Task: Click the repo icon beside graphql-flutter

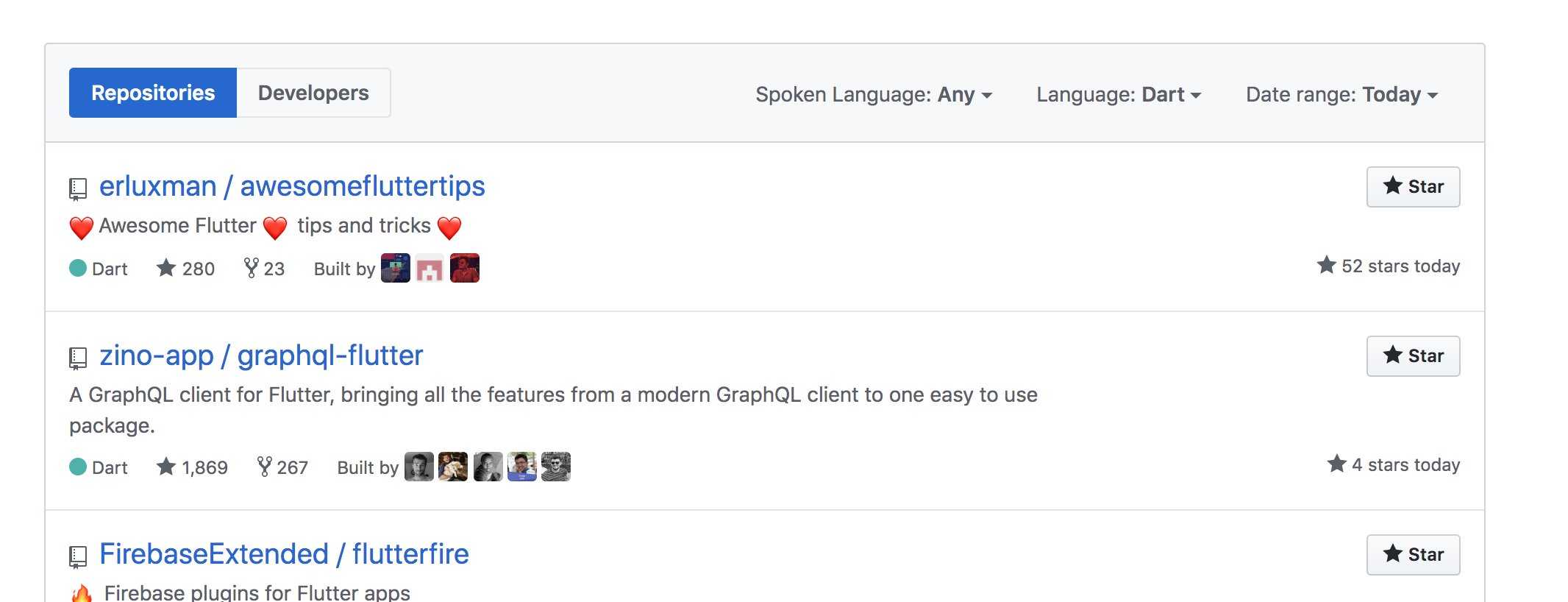Action: [78, 358]
